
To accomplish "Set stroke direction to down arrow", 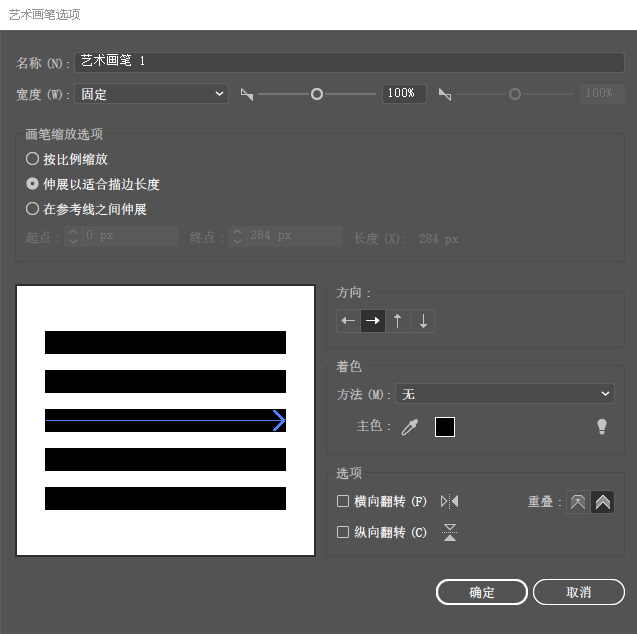I will [x=423, y=321].
